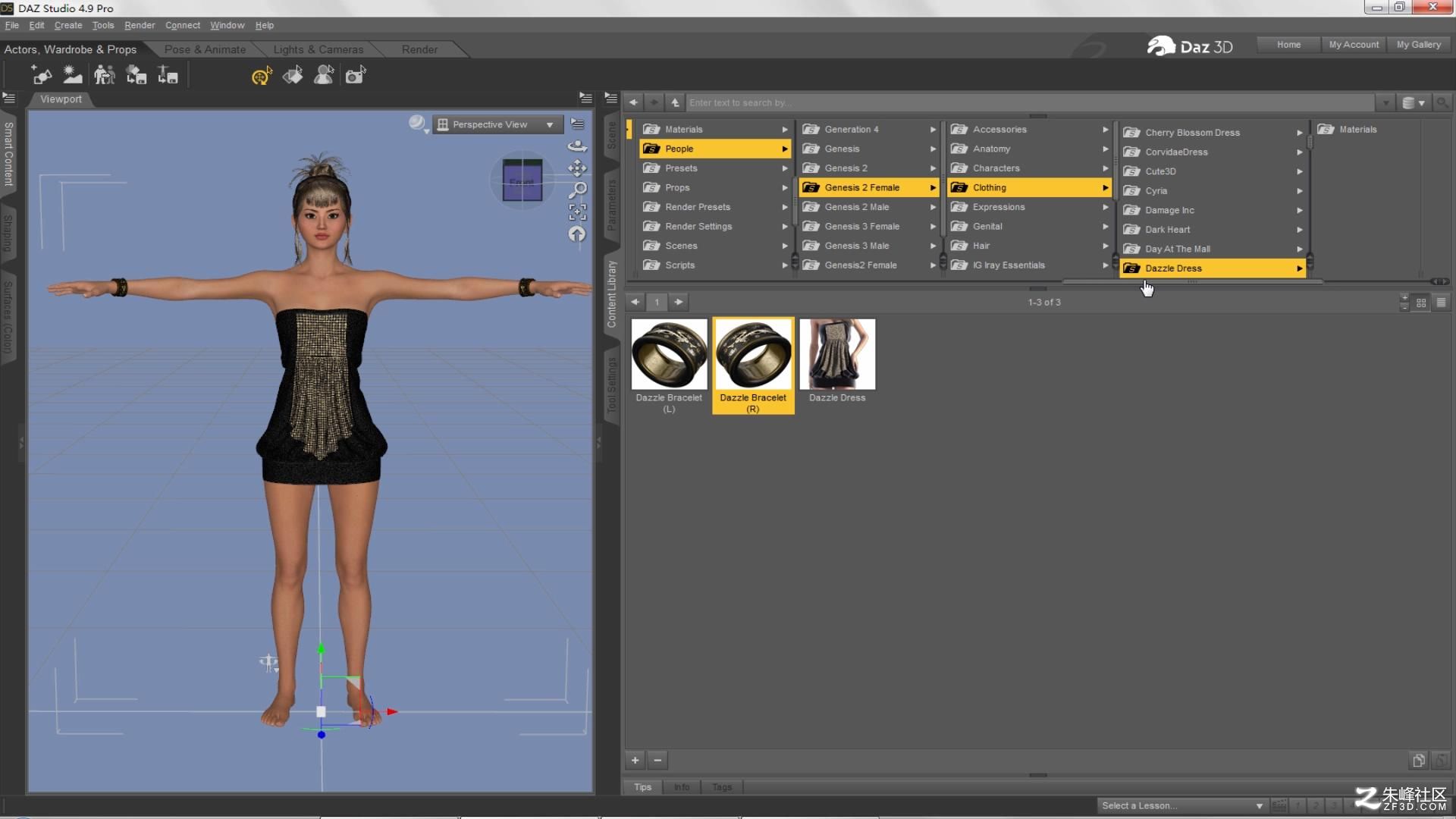
Task: Click the My Gallery button
Action: click(1418, 45)
